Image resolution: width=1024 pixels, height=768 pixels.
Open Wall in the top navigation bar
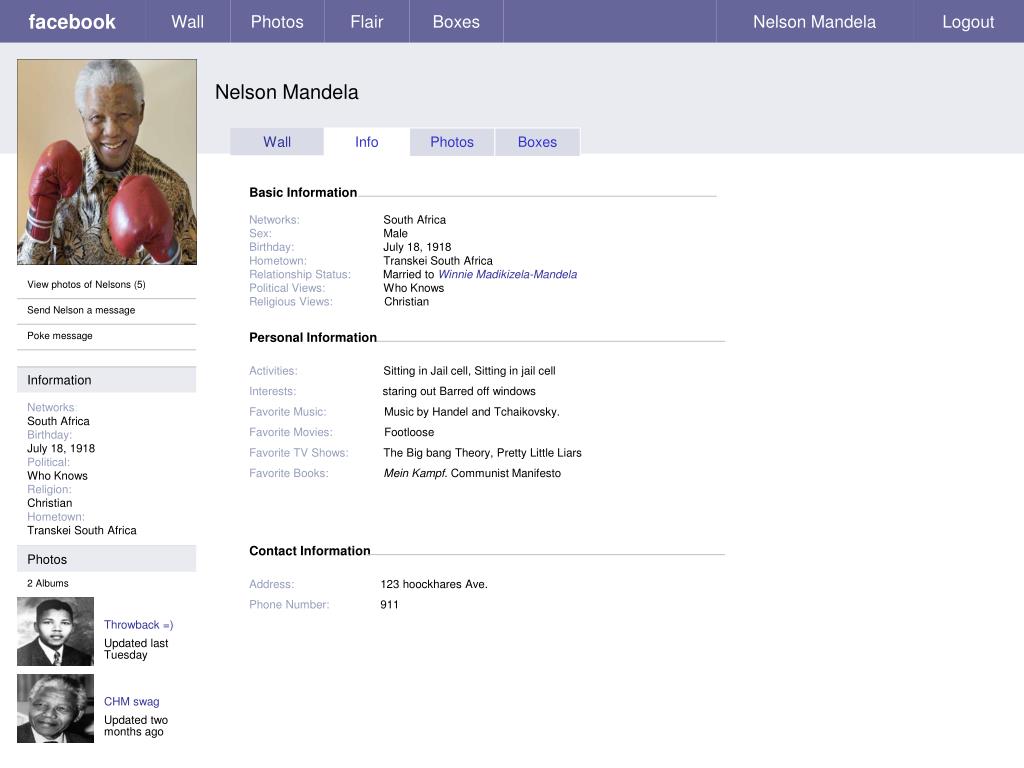coord(187,22)
